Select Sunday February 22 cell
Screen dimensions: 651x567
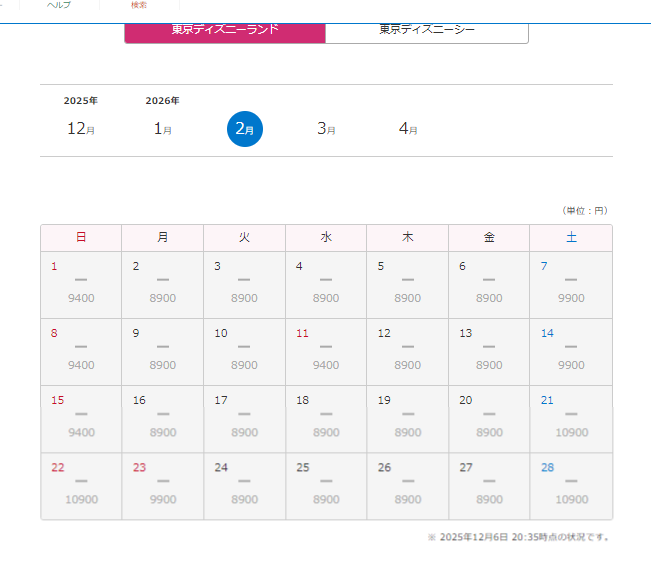click(81, 486)
